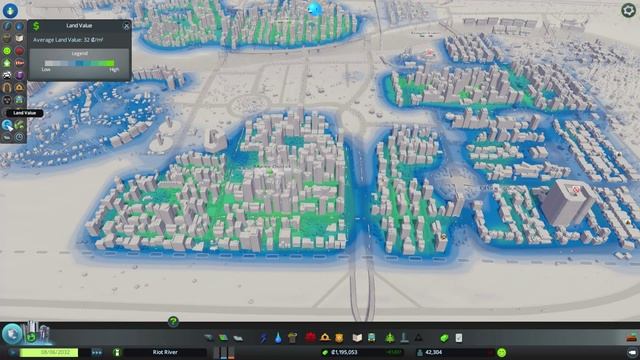The height and width of the screenshot is (360, 640).
Task: Click the citizen happiness smiley indicator
Action: (x=502, y=352)
